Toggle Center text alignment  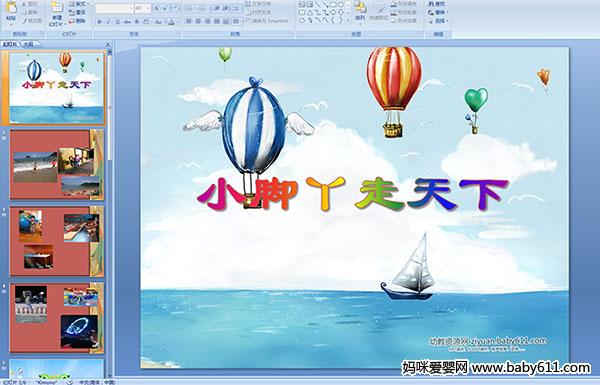pyautogui.click(x=198, y=21)
